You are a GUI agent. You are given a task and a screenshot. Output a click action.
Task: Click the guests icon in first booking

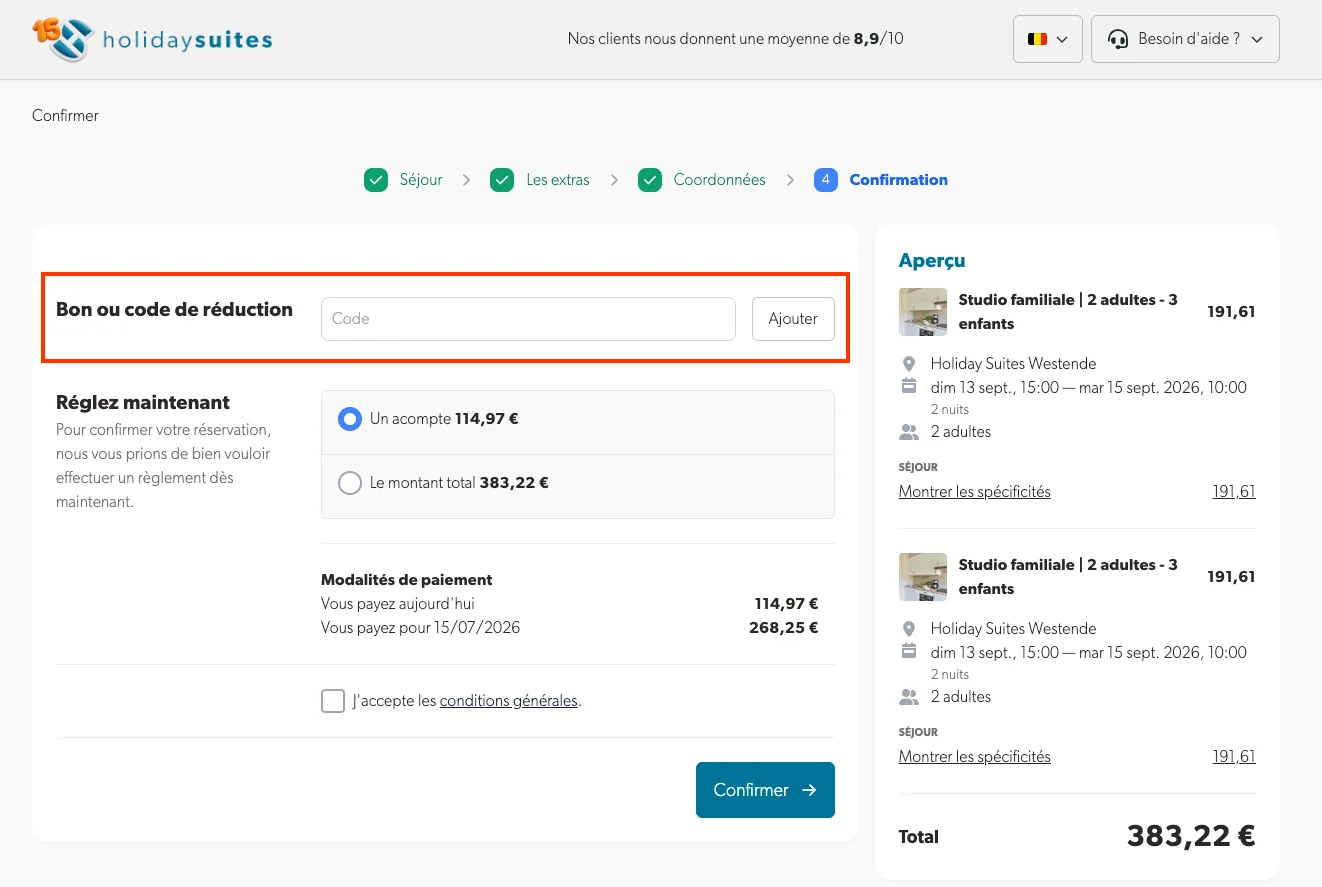click(909, 432)
